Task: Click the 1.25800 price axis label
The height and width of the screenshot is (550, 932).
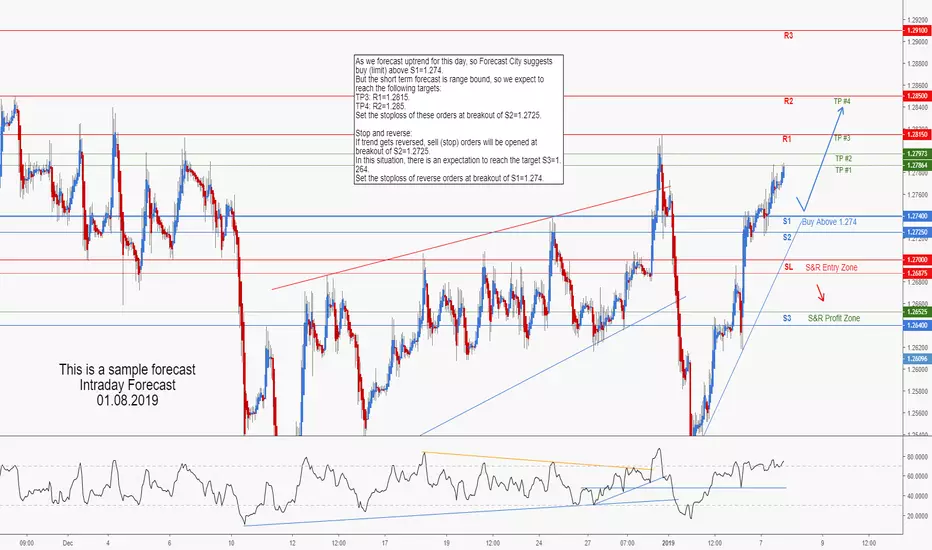Action: pyautogui.click(x=918, y=391)
